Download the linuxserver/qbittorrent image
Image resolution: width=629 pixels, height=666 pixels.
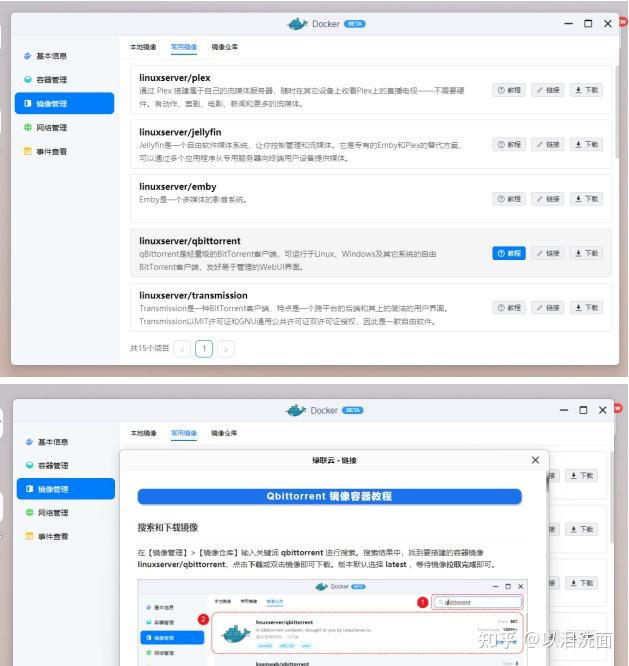coord(586,253)
